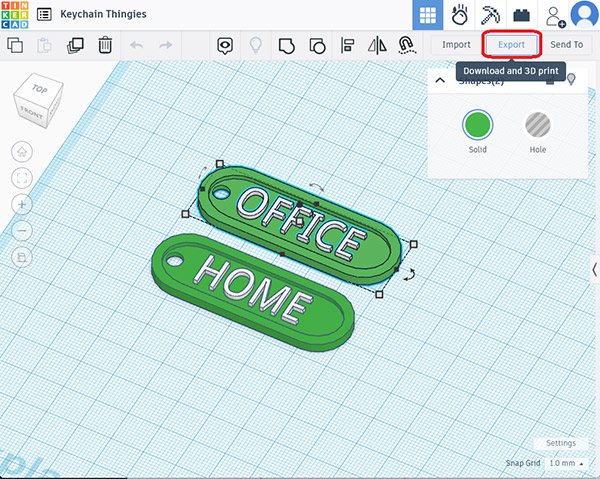Viewport: 600px width, 479px height.
Task: Click the Mirror tool icon
Action: pos(377,45)
